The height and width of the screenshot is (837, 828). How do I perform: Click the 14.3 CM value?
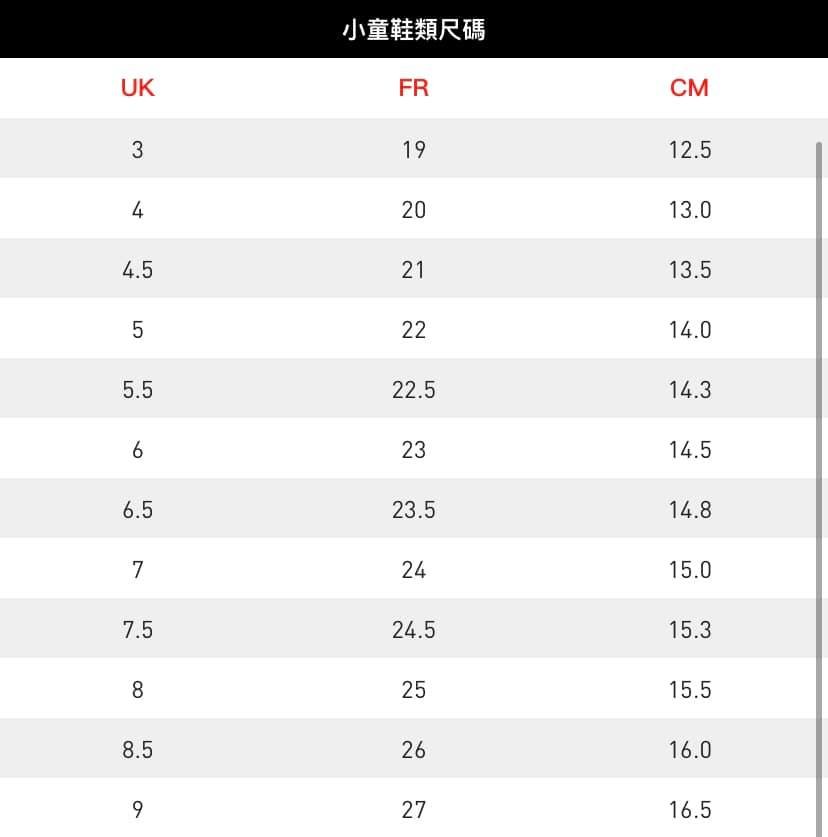point(690,390)
